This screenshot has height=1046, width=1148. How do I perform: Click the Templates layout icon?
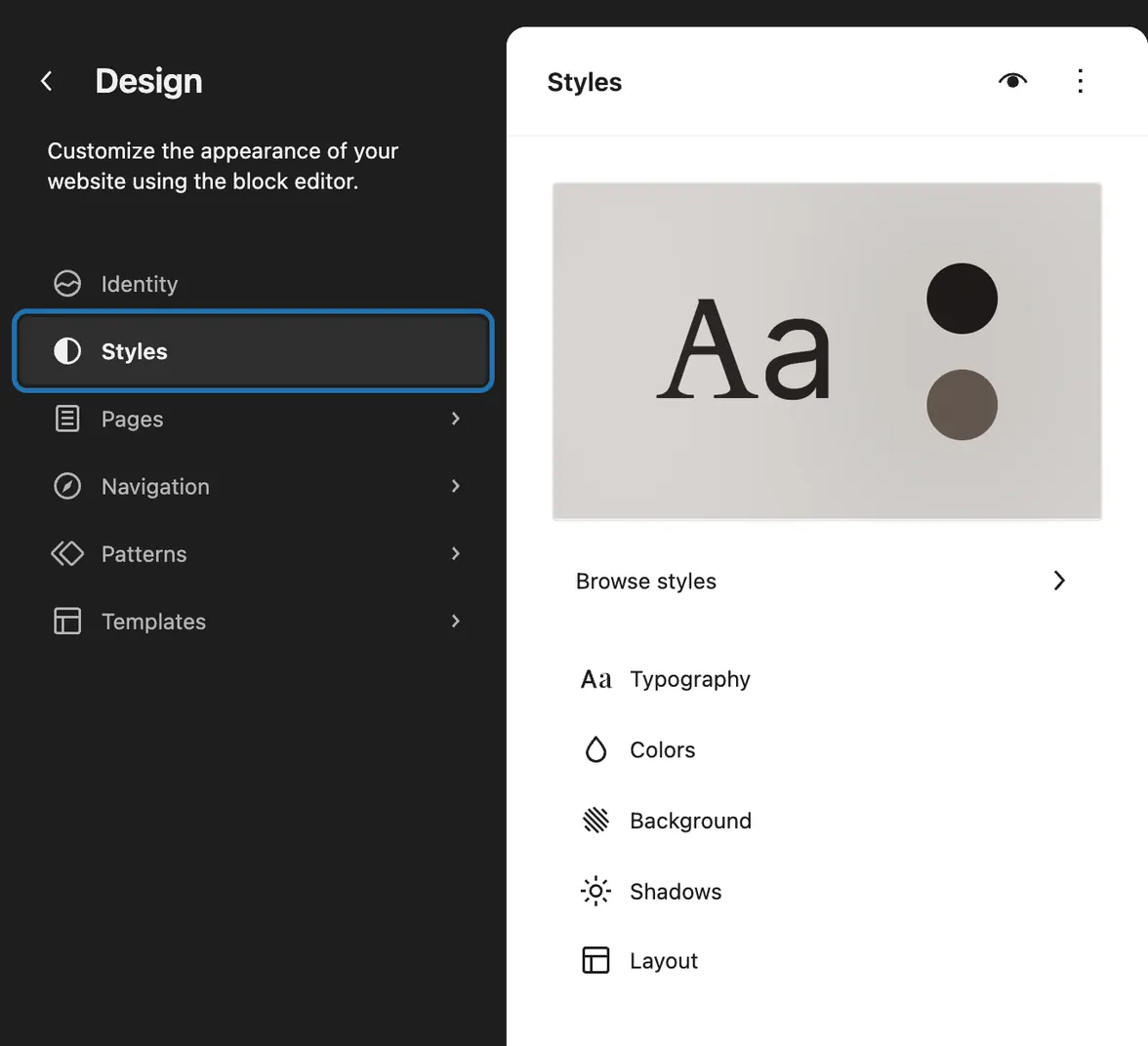(x=67, y=621)
